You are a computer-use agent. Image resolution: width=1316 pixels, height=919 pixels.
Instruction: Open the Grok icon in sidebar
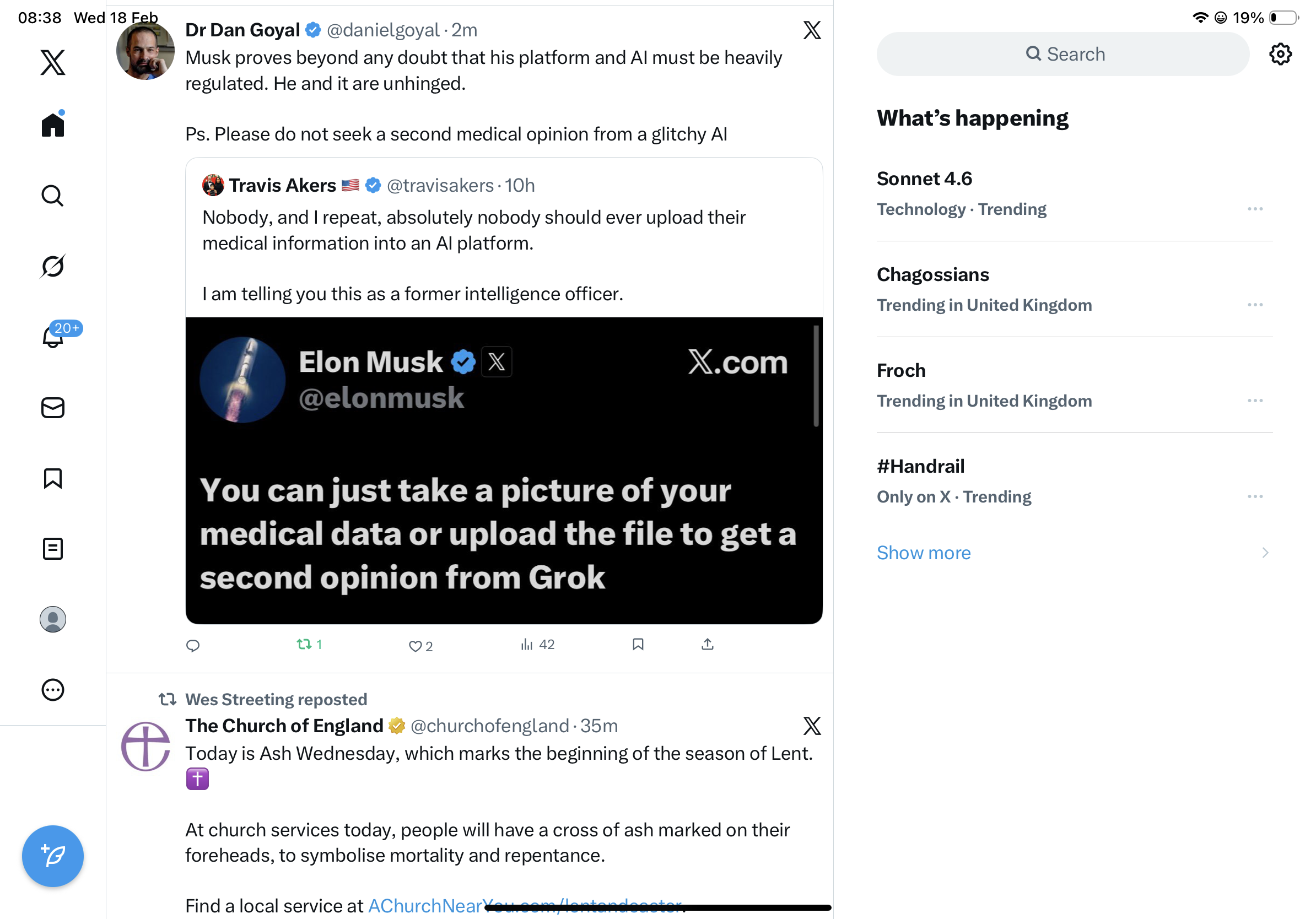[x=53, y=267]
